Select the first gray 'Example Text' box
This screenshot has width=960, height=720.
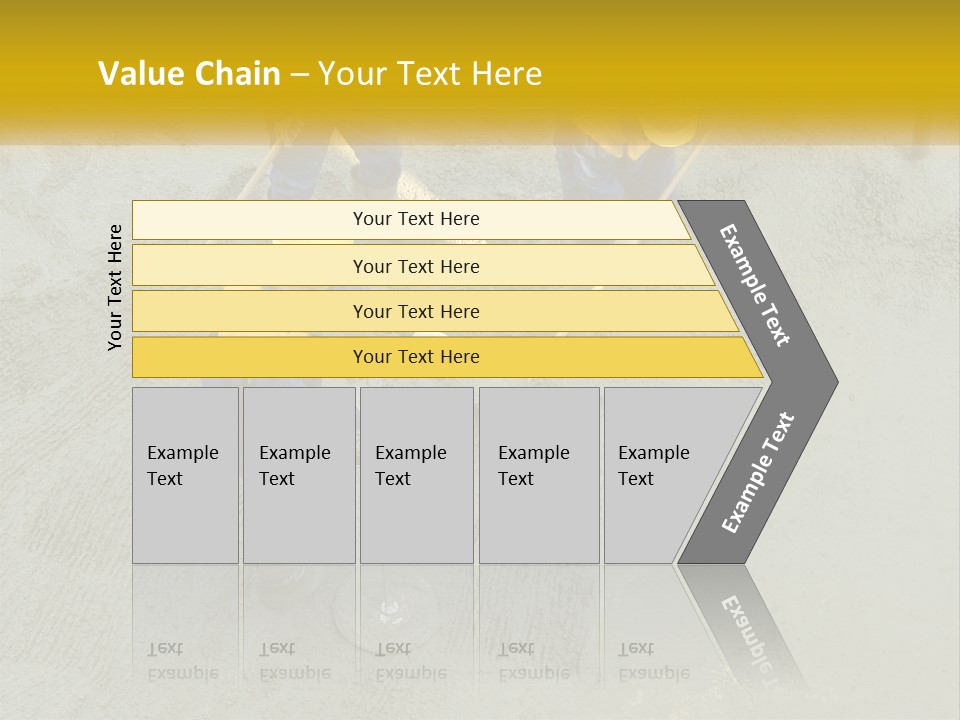pos(185,475)
